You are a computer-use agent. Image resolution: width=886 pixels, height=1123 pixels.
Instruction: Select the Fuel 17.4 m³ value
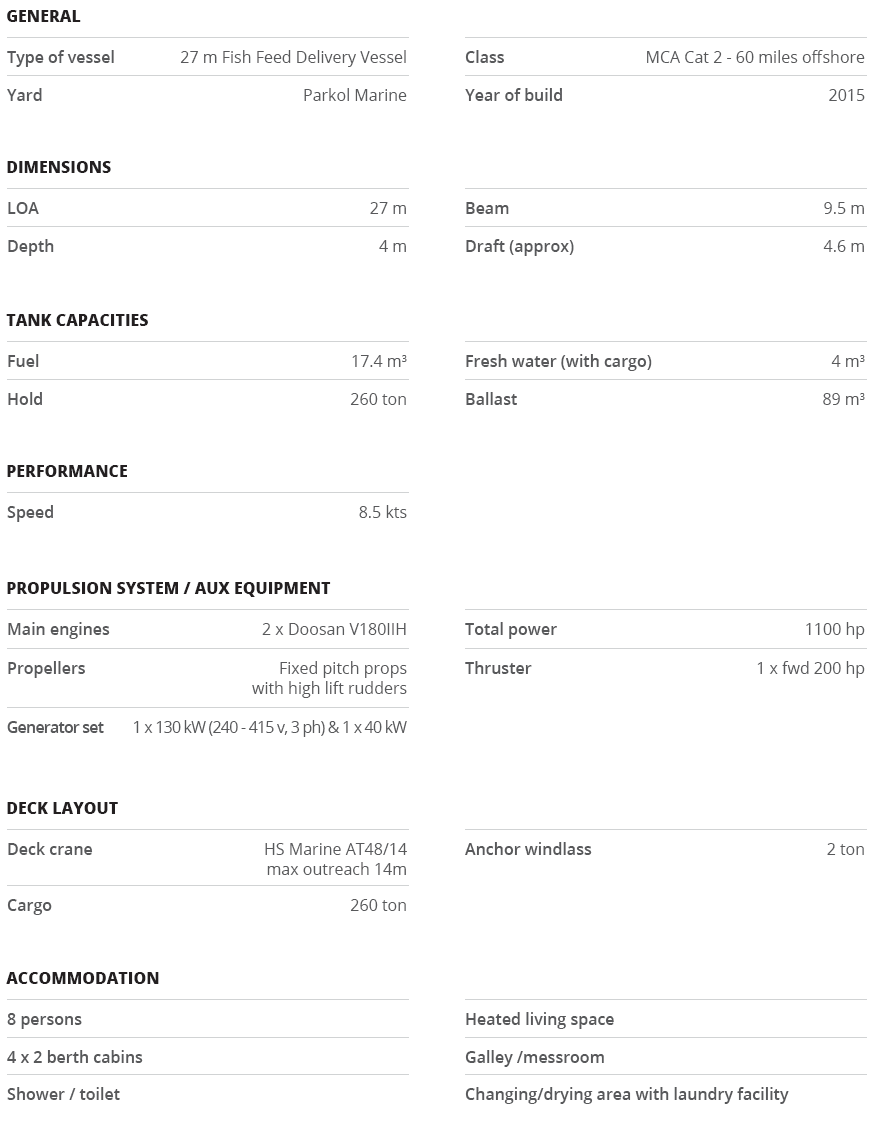[x=378, y=361]
